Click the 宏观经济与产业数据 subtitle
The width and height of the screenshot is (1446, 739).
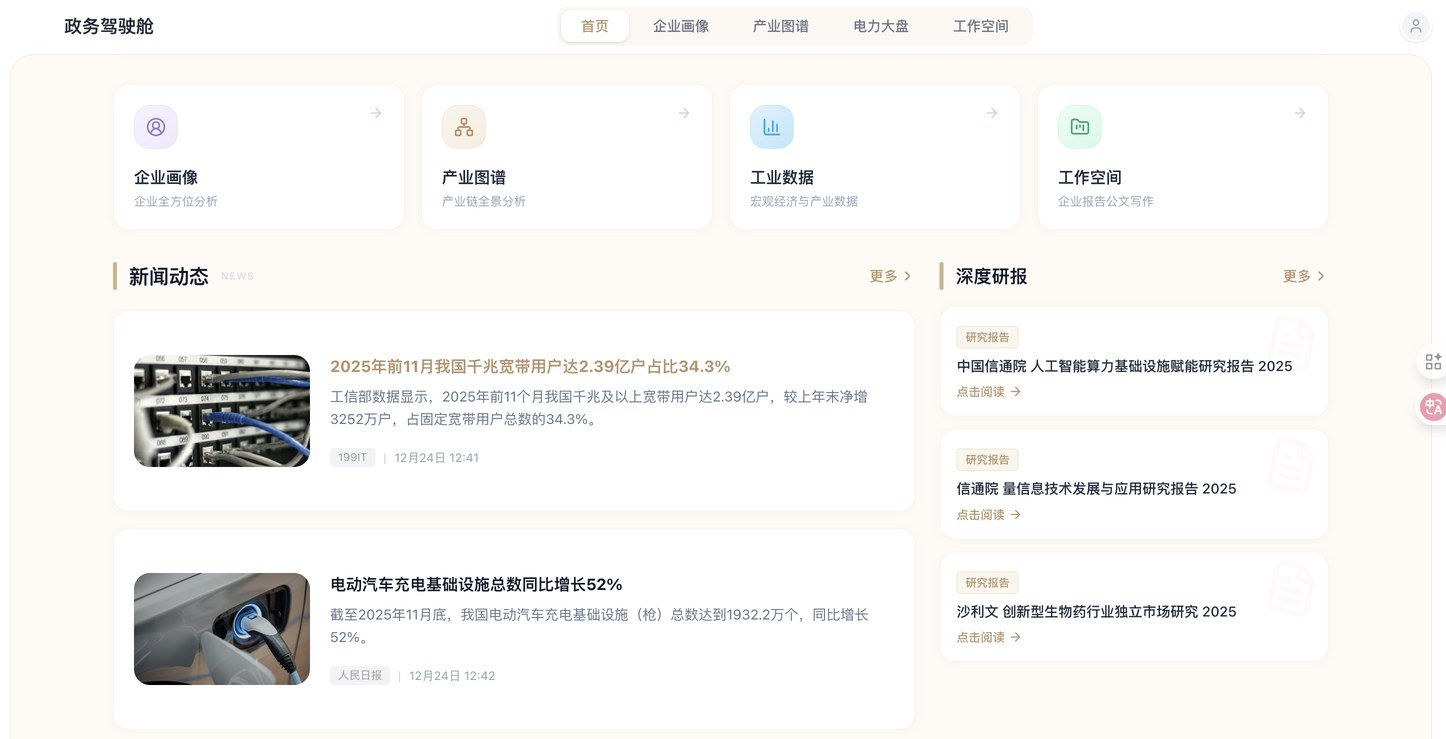point(804,201)
